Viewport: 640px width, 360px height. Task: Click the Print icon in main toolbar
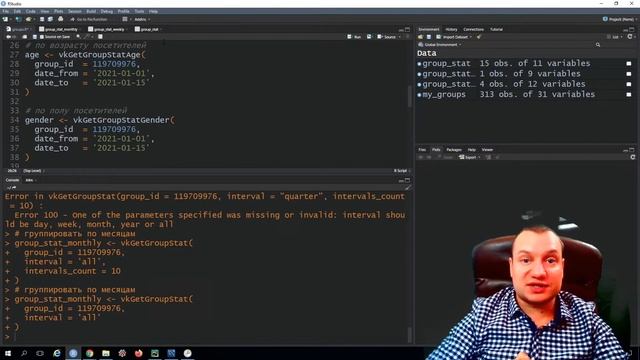pyautogui.click(x=60, y=19)
